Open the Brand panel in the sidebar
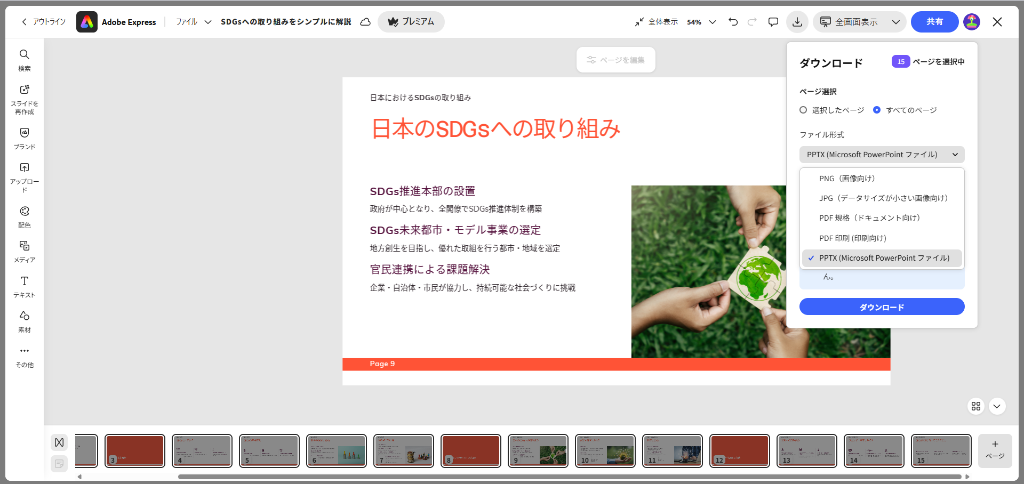 [24, 137]
